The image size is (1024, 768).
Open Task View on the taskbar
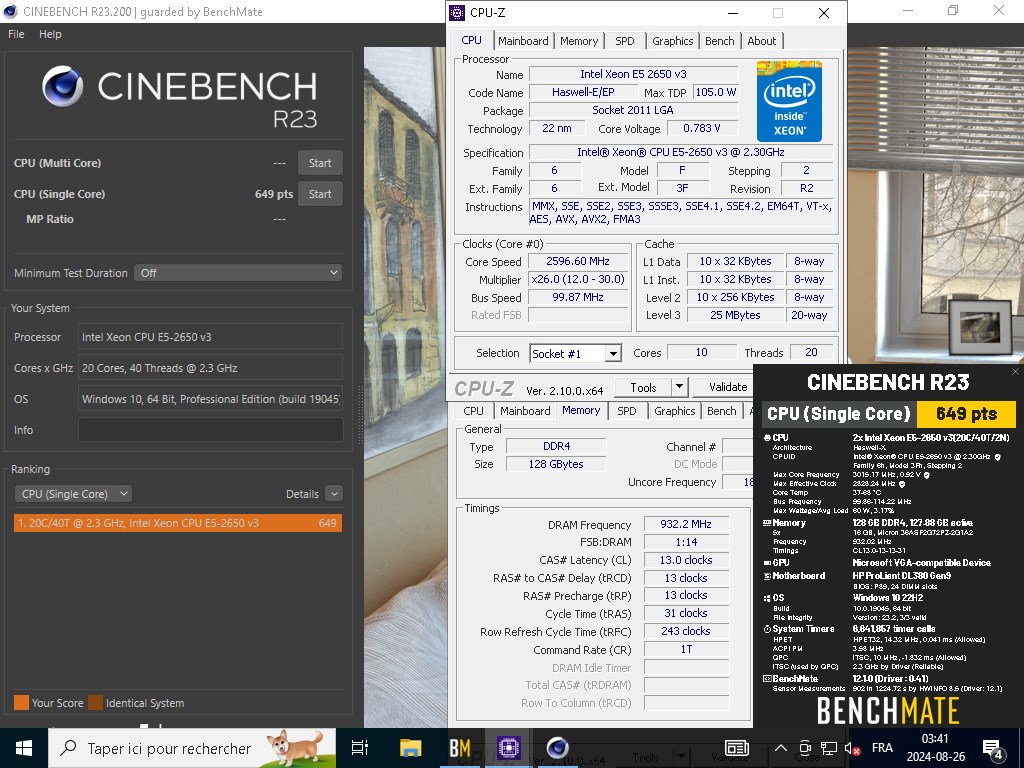tap(359, 748)
